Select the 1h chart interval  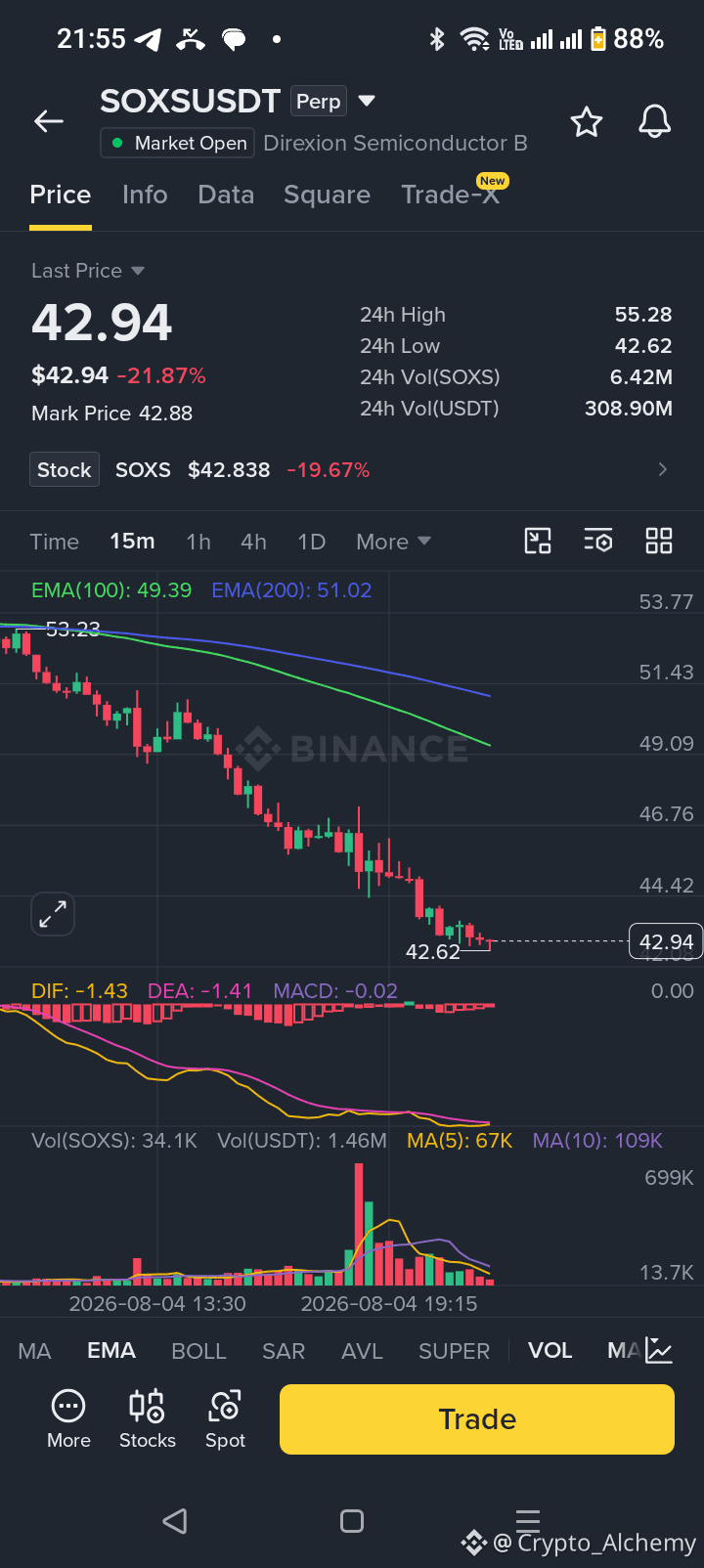(198, 542)
